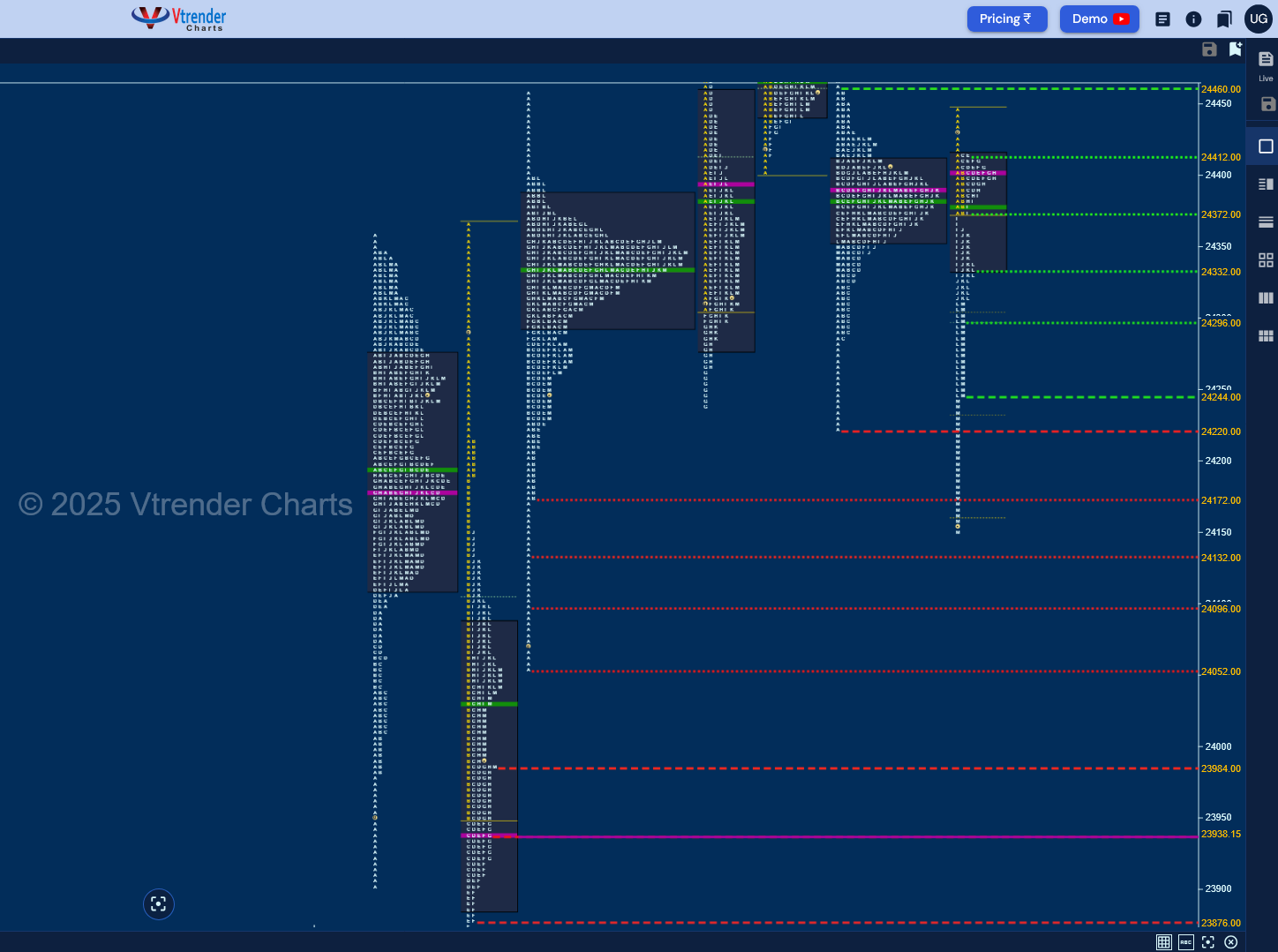Open the Pricing page
Image resolution: width=1278 pixels, height=952 pixels.
(x=1007, y=19)
